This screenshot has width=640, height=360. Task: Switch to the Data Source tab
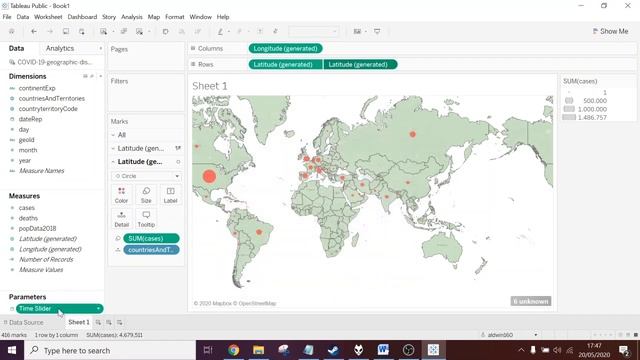[23, 322]
